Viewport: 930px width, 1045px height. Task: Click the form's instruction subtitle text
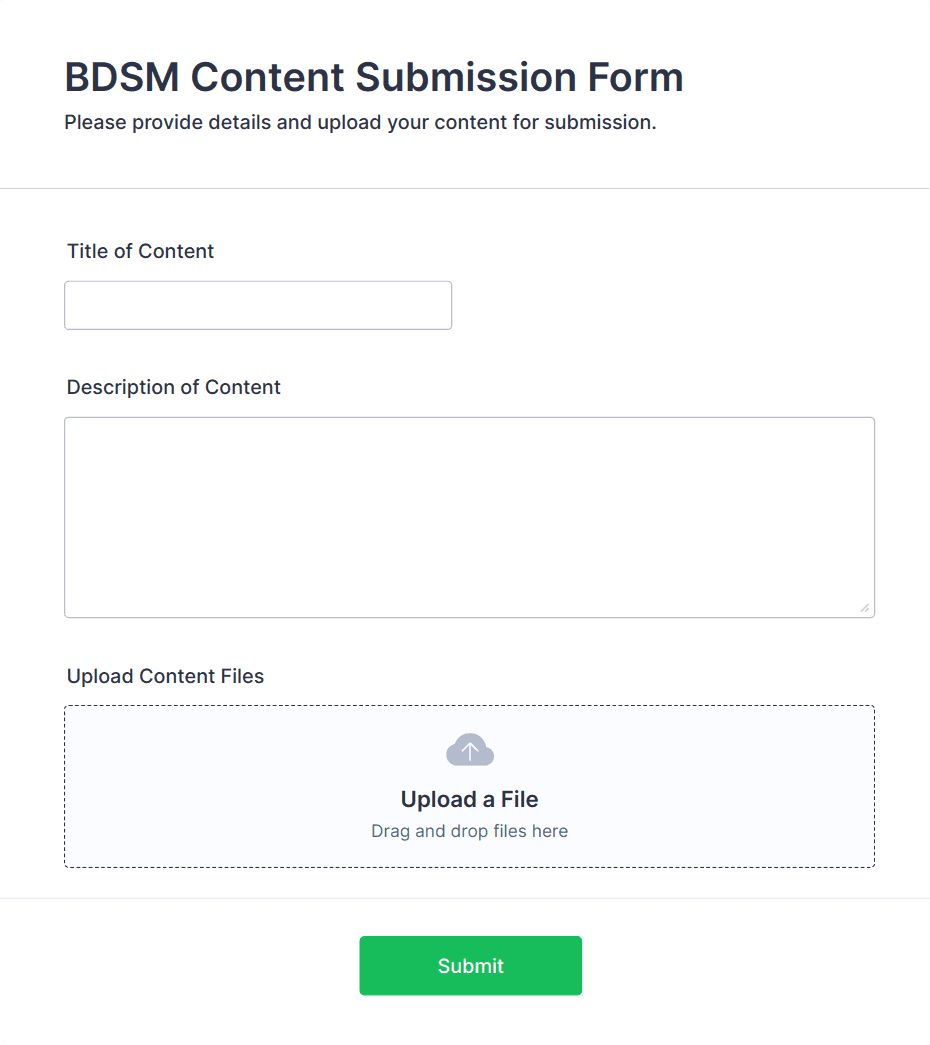(x=360, y=122)
